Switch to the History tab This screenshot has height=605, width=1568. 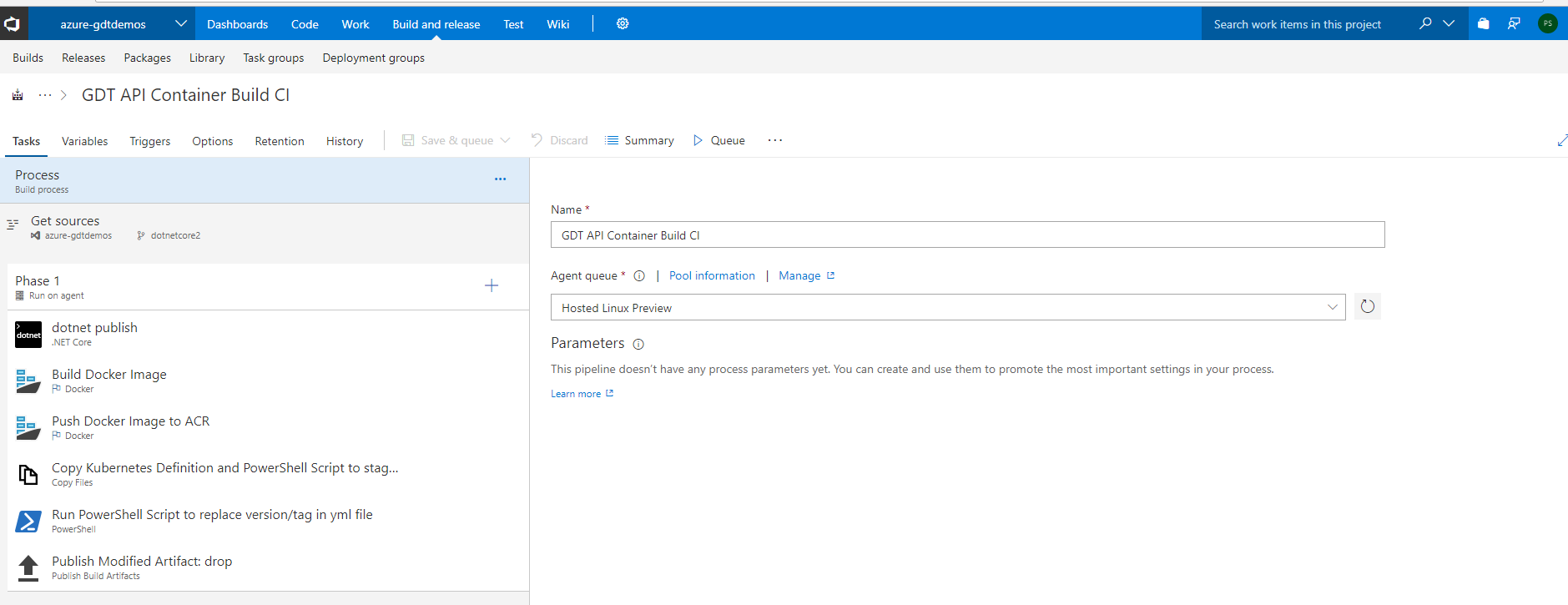point(345,141)
